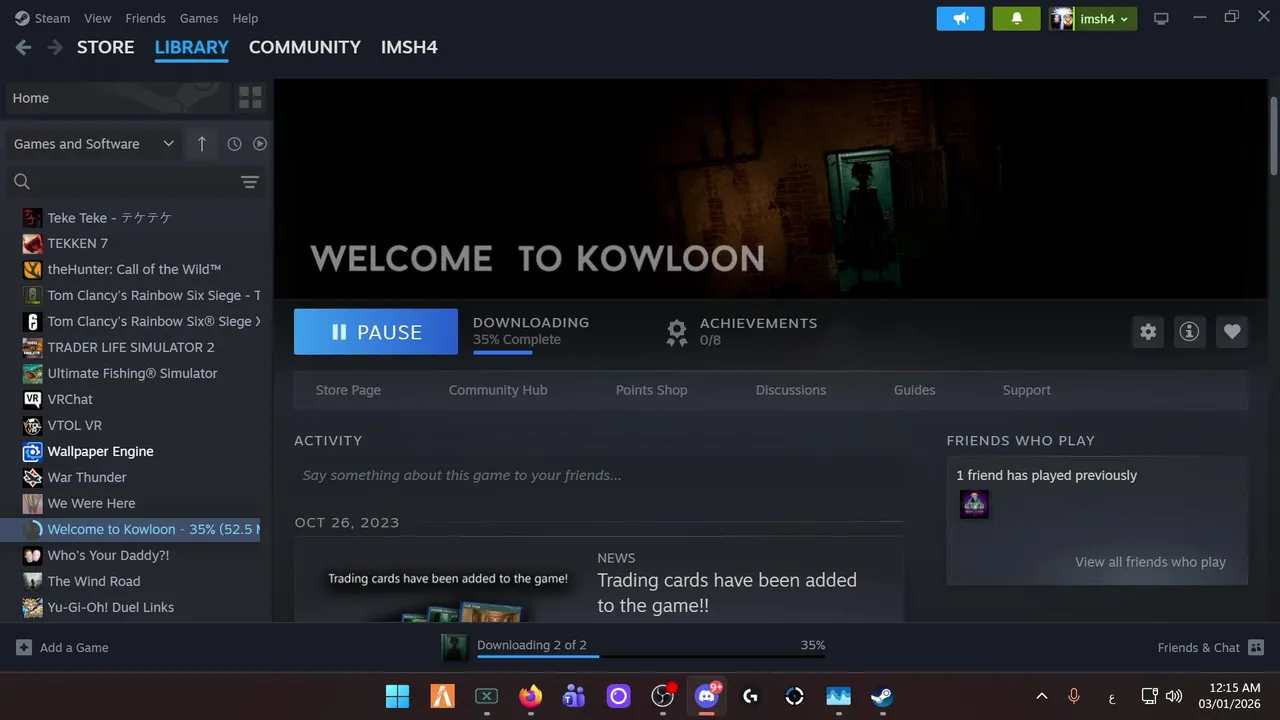Show hidden tray icons chevron
Image resolution: width=1280 pixels, height=720 pixels.
click(x=1041, y=696)
